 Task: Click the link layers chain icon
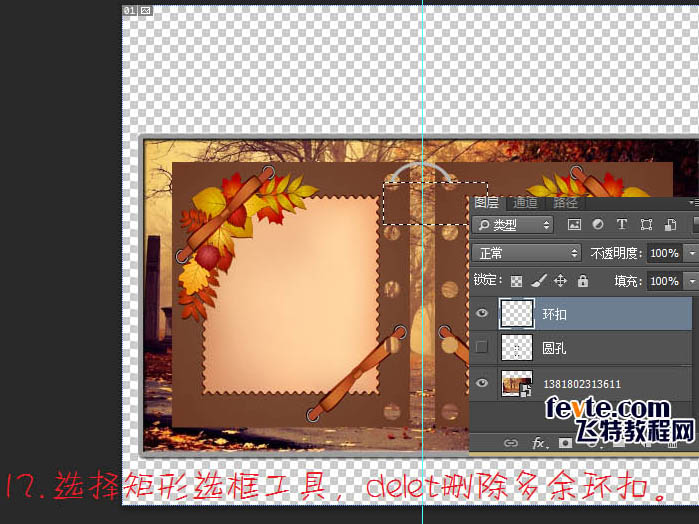click(x=510, y=443)
